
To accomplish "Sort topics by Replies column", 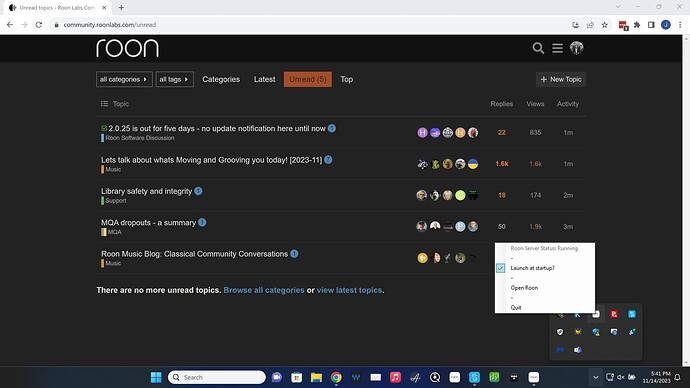I will (502, 104).
